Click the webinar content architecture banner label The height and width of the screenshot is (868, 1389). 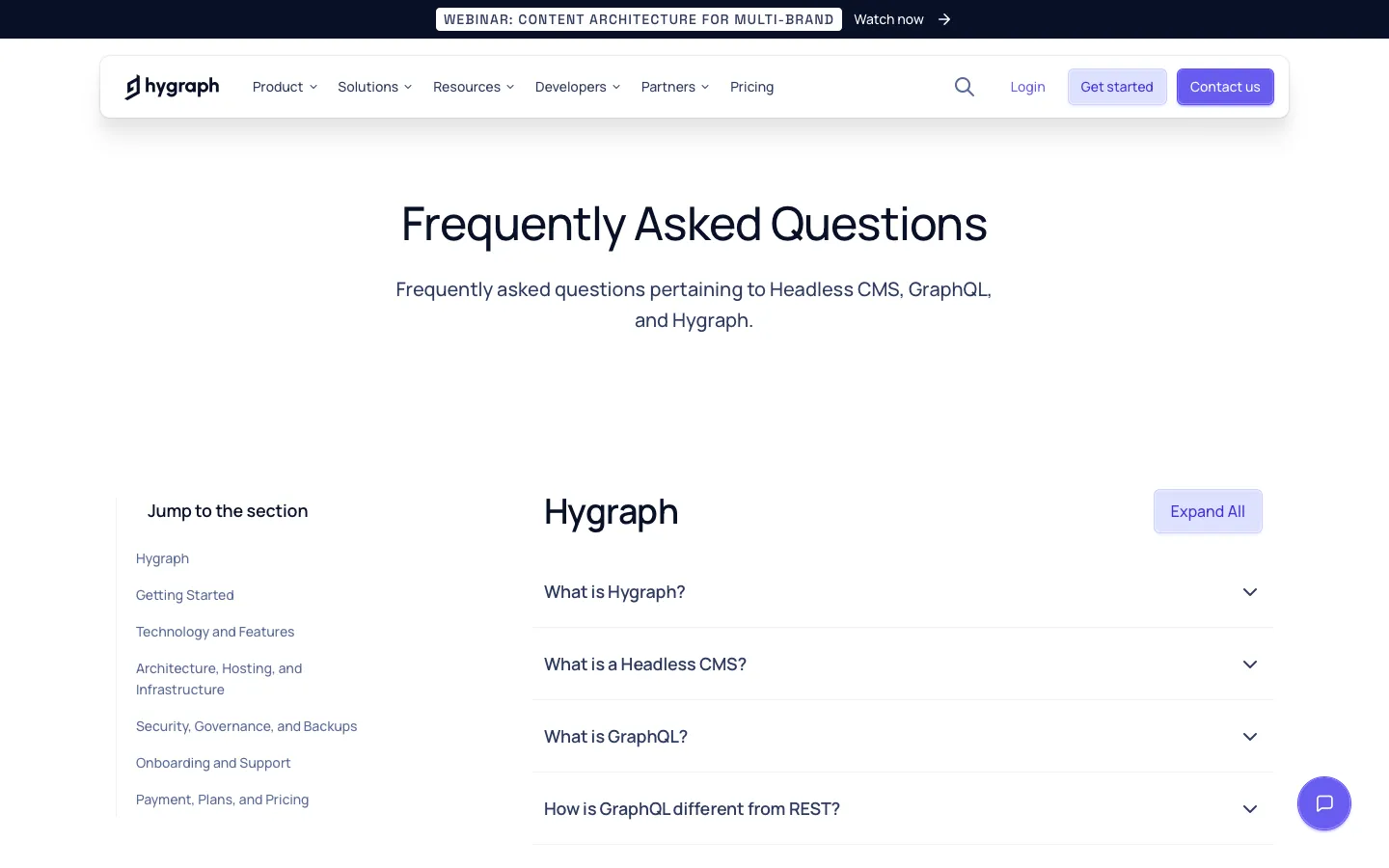[x=639, y=19]
